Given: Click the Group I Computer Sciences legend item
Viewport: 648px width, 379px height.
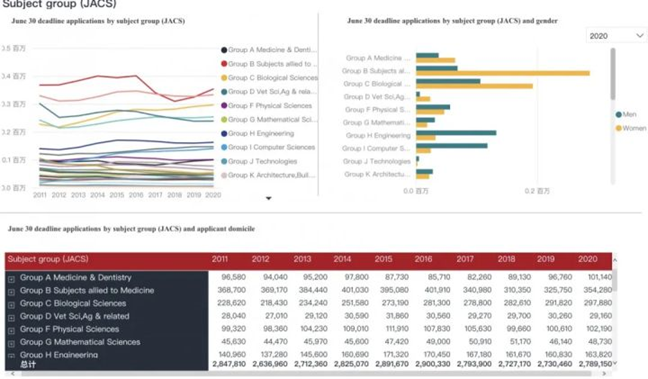Looking at the screenshot, I should pyautogui.click(x=268, y=147).
